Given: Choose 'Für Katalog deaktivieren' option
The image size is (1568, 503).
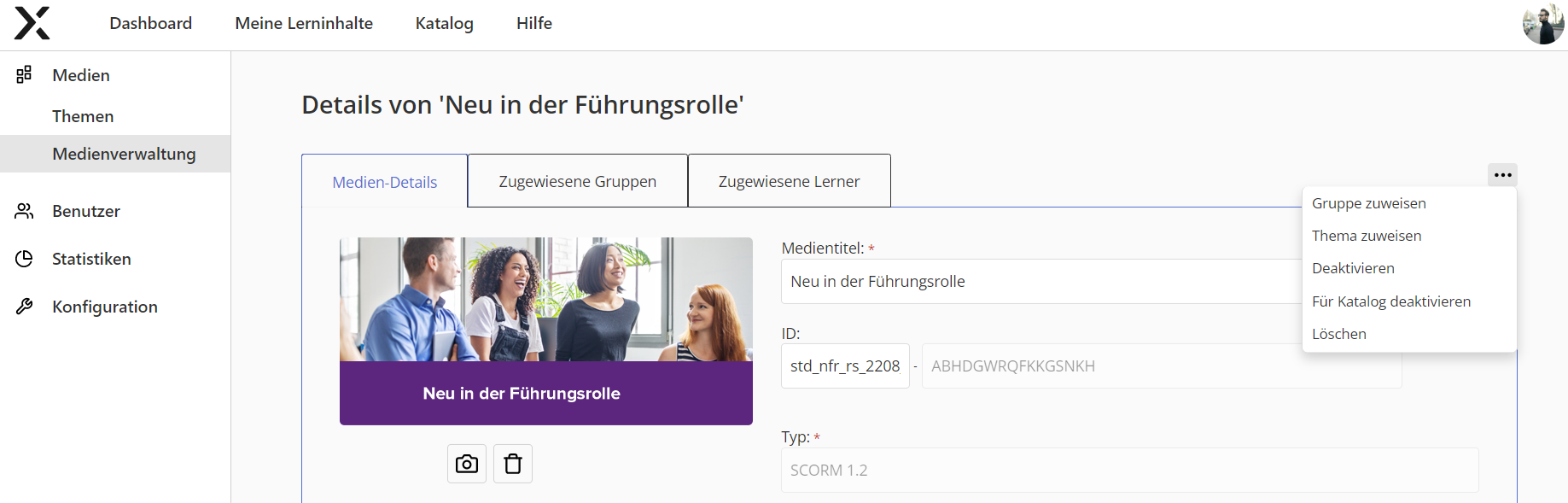Looking at the screenshot, I should (1390, 301).
